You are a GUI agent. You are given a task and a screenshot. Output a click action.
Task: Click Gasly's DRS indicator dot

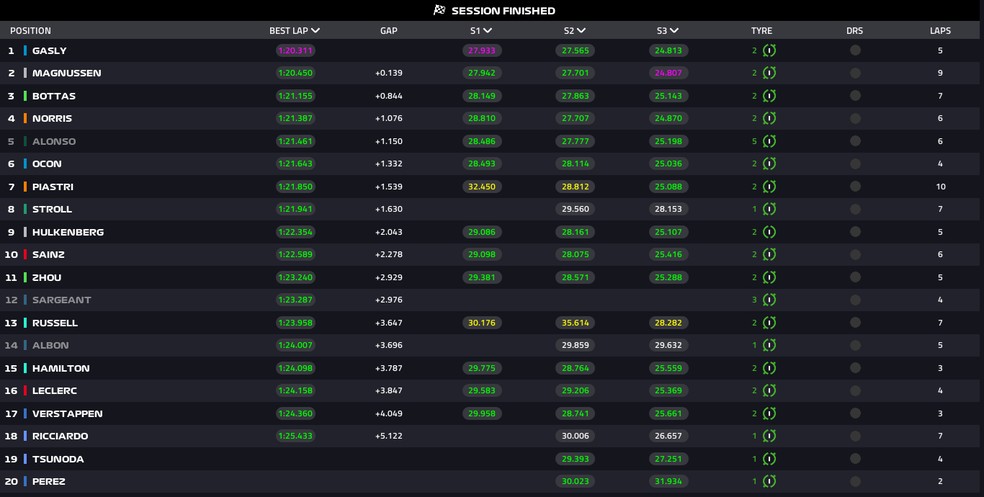pyautogui.click(x=855, y=50)
